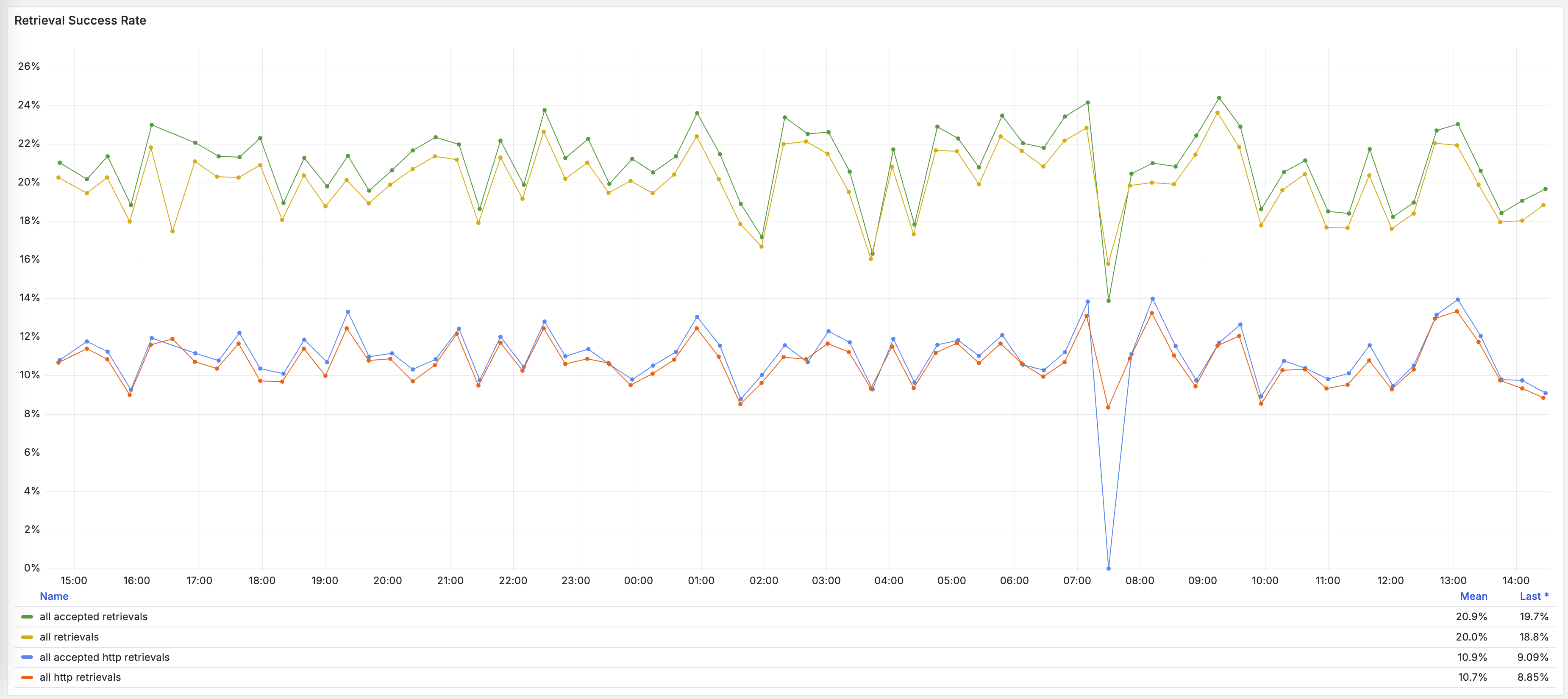The height and width of the screenshot is (699, 1568).
Task: Sort legend by the Name column header
Action: pos(53,596)
